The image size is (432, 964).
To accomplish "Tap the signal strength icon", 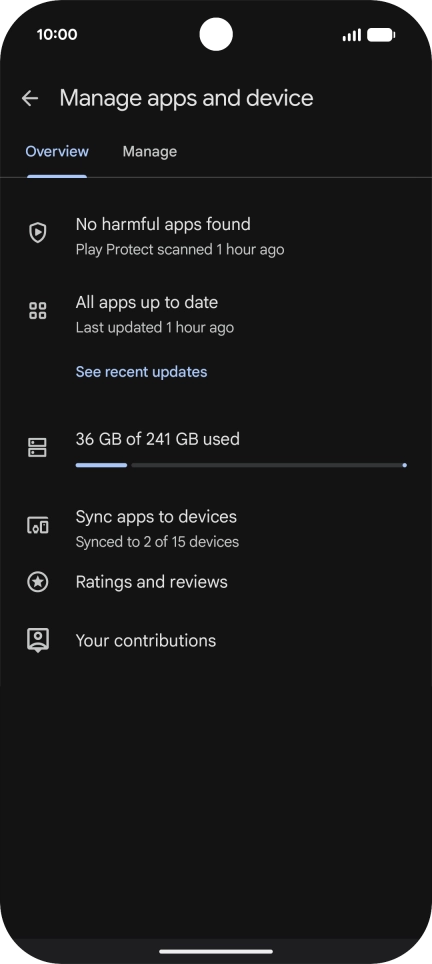I will click(351, 35).
